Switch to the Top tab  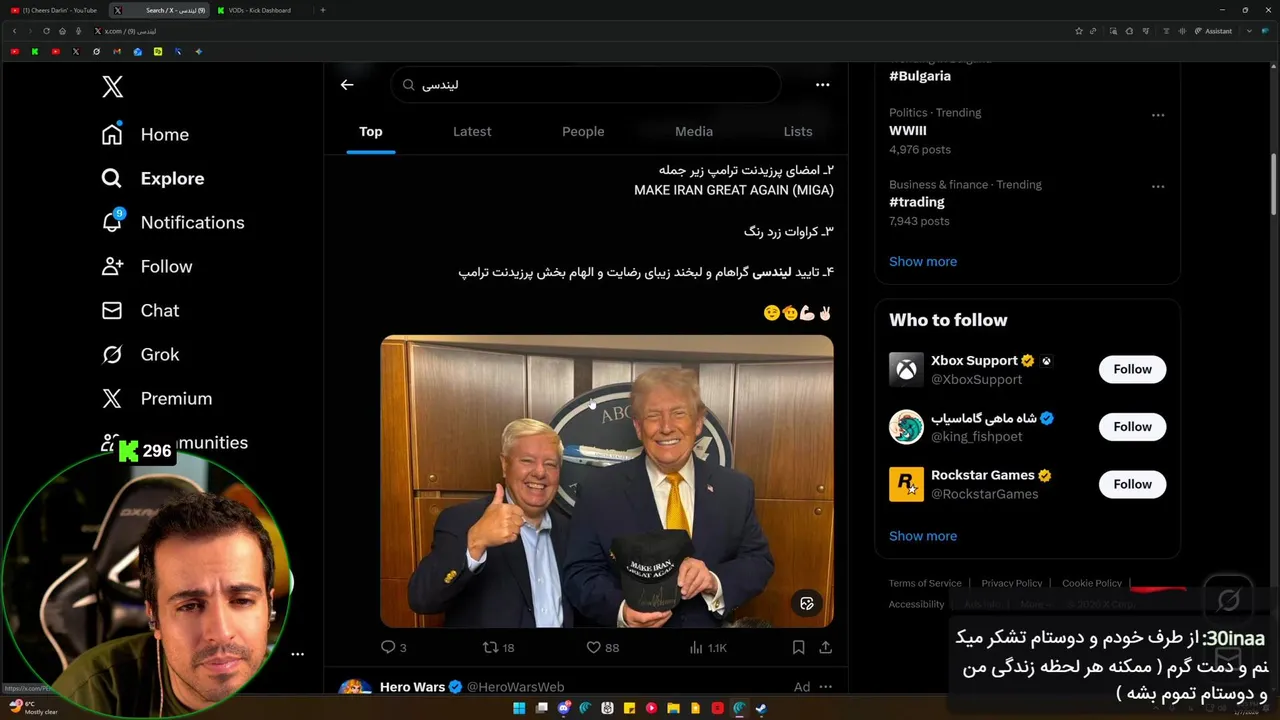coord(371,131)
